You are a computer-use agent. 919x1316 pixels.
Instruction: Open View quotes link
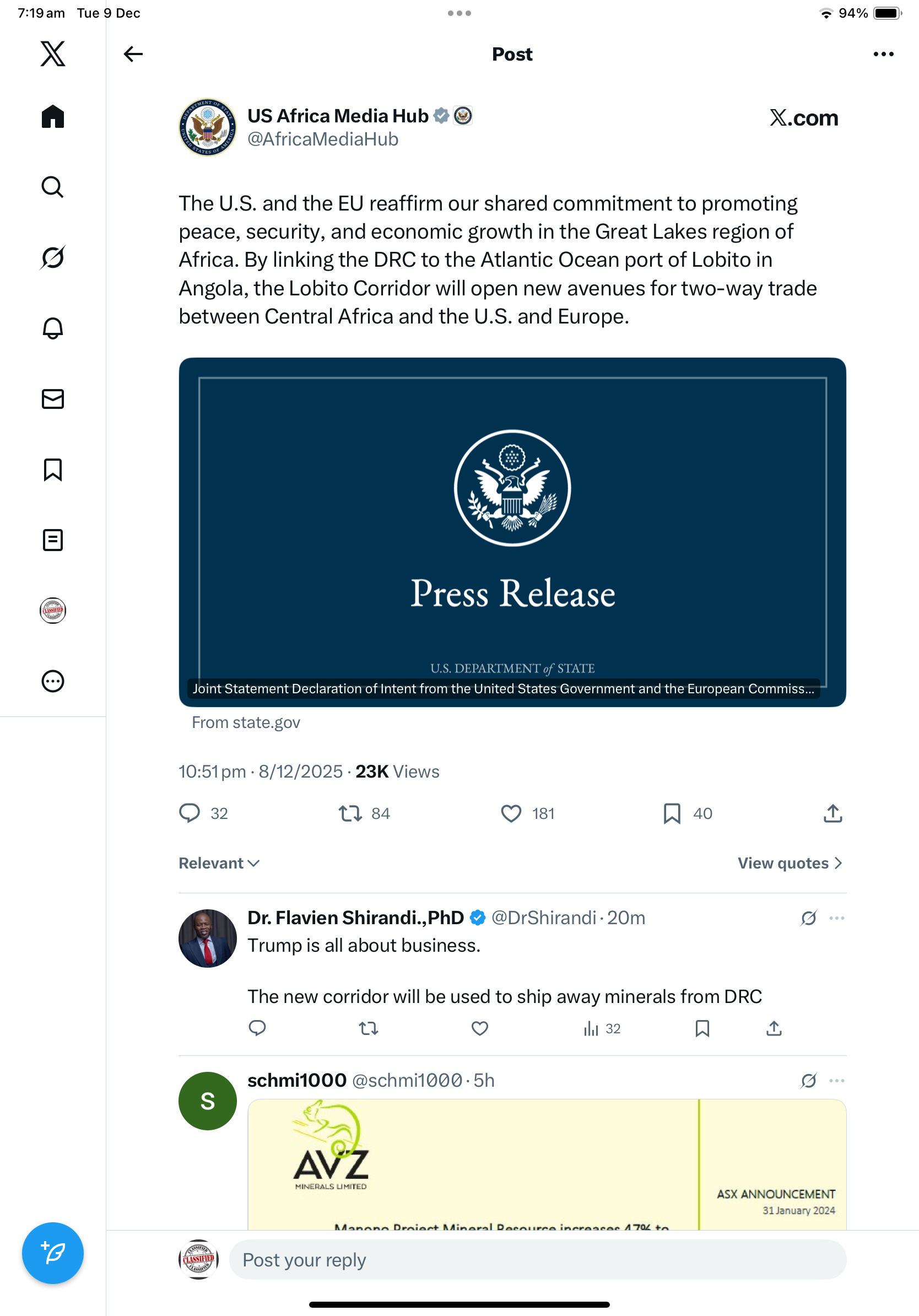click(790, 863)
